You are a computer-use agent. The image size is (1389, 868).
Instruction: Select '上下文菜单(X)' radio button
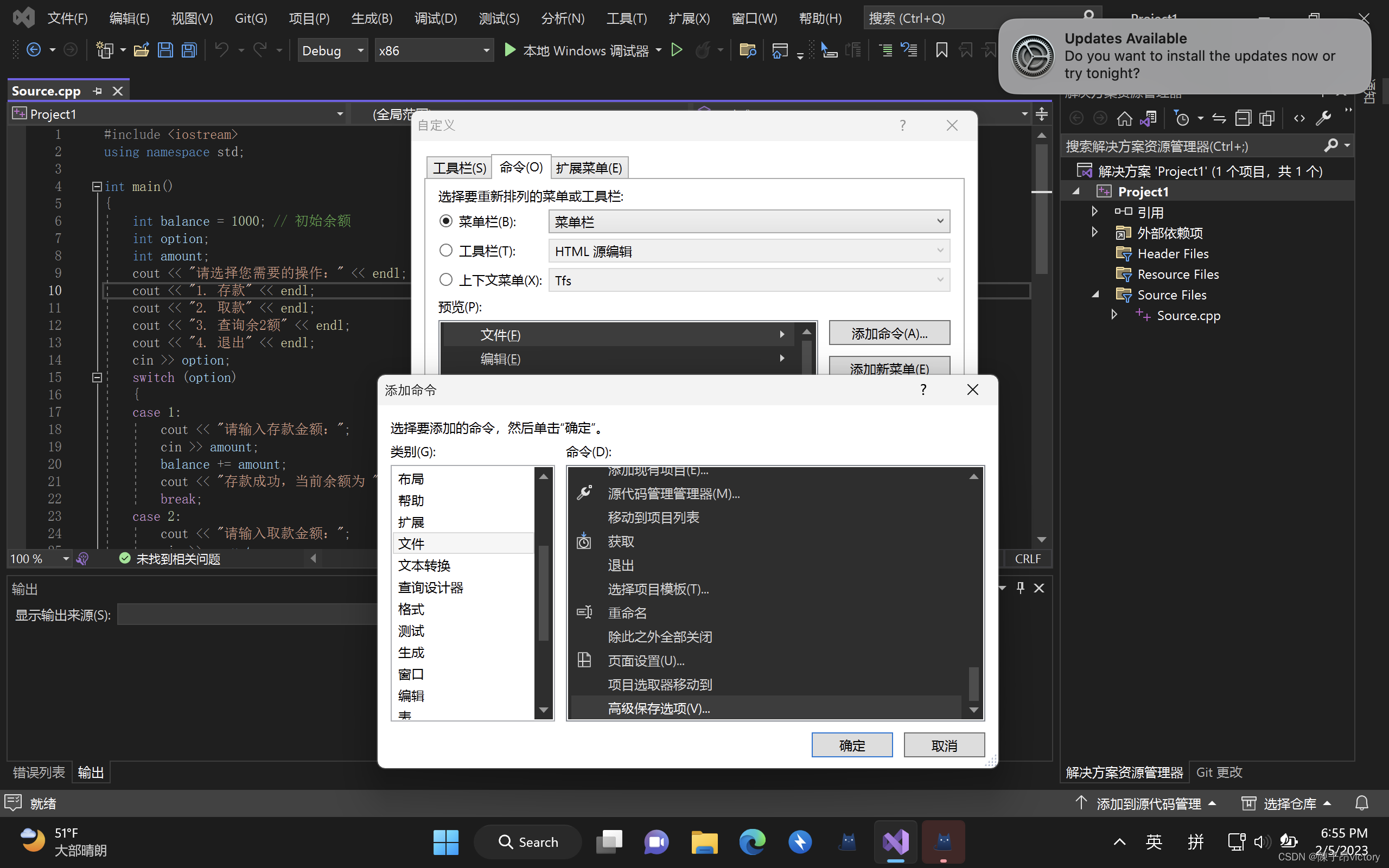(x=447, y=280)
